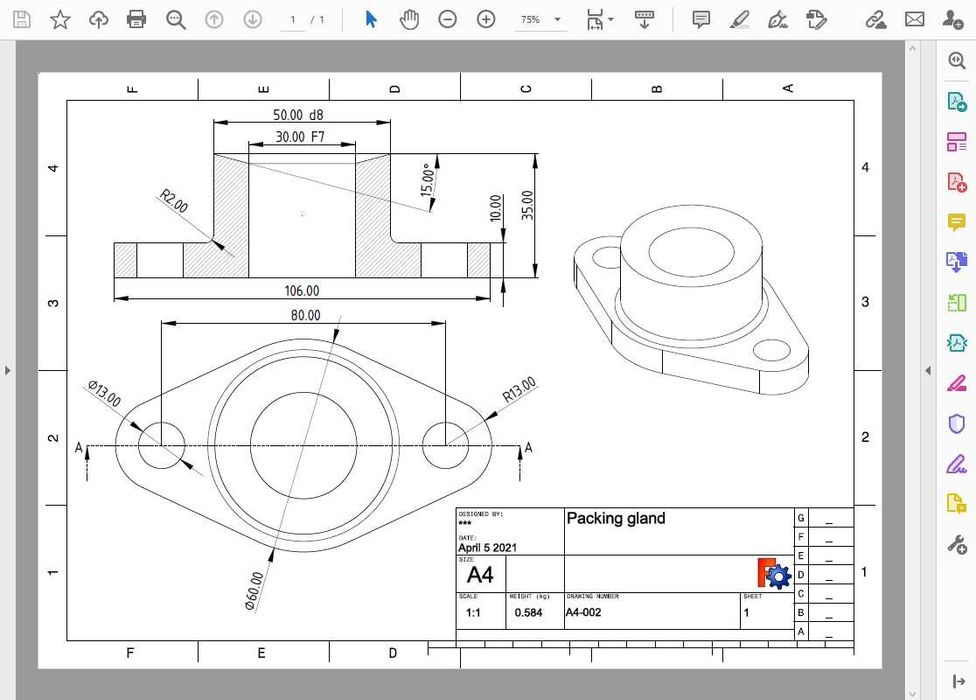This screenshot has width=976, height=700.
Task: Click the 35.00 height dimension
Action: (527, 205)
